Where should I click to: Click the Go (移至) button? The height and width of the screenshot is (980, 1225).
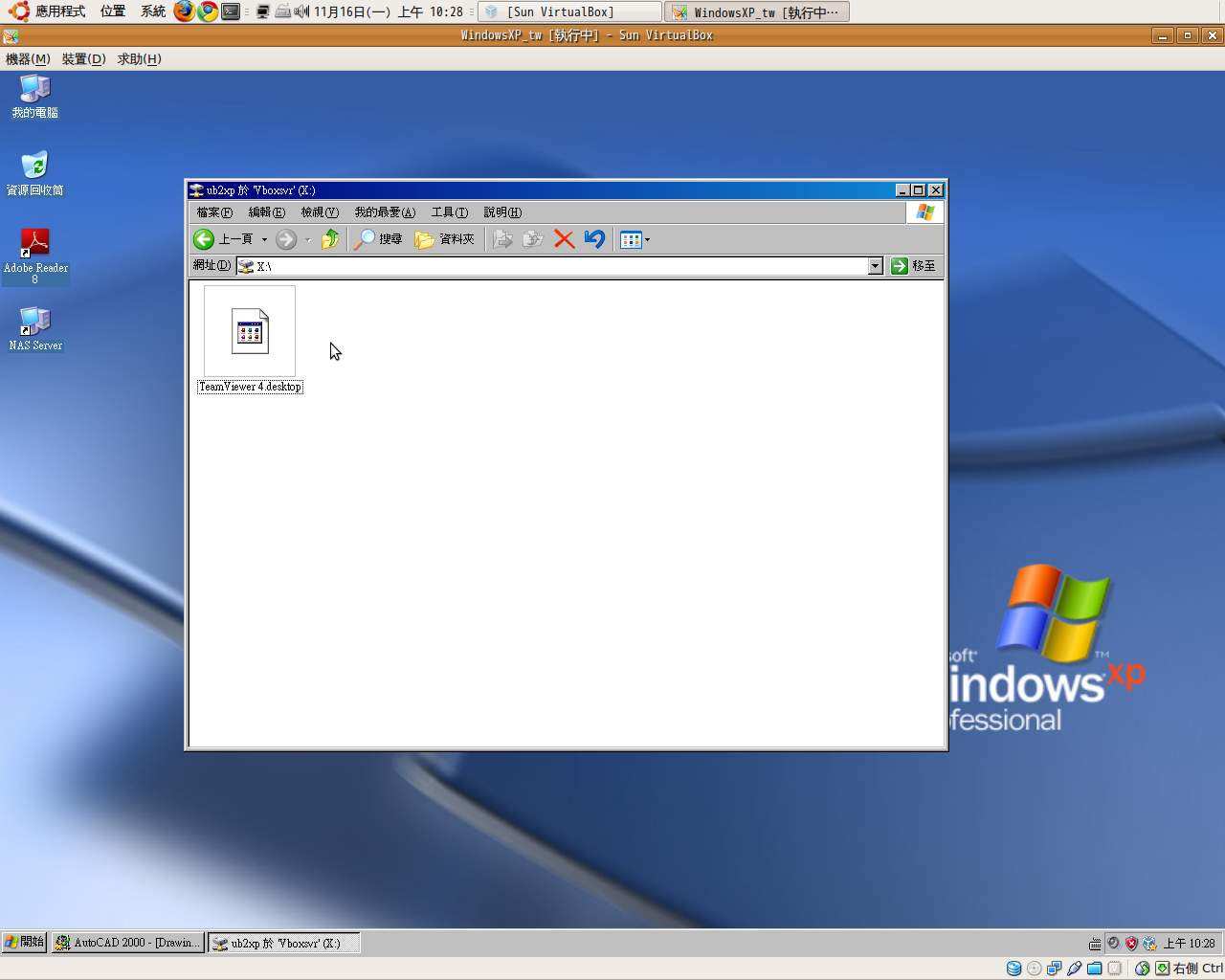pyautogui.click(x=913, y=266)
